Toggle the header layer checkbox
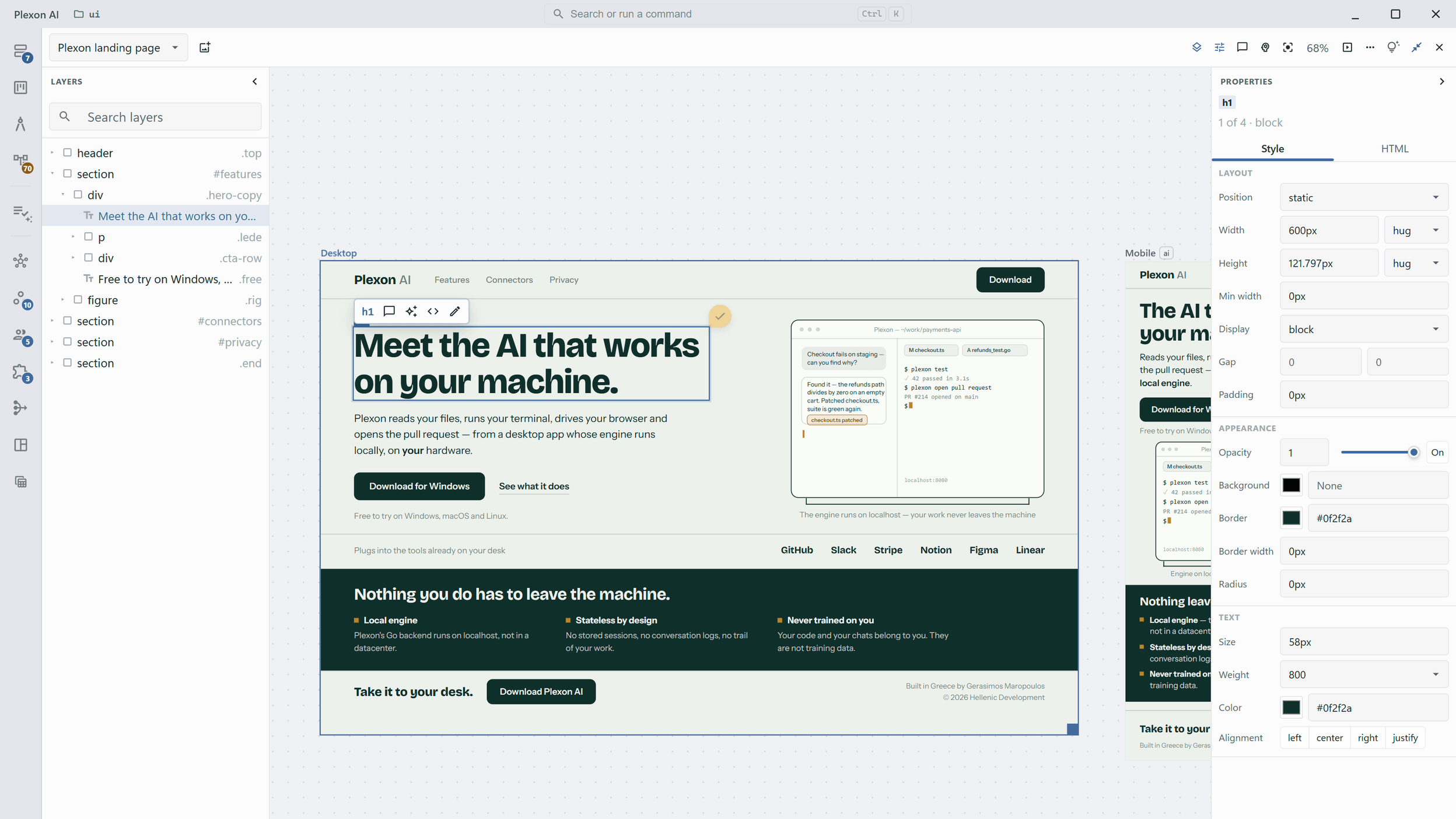This screenshot has width=1456, height=819. pos(67,152)
